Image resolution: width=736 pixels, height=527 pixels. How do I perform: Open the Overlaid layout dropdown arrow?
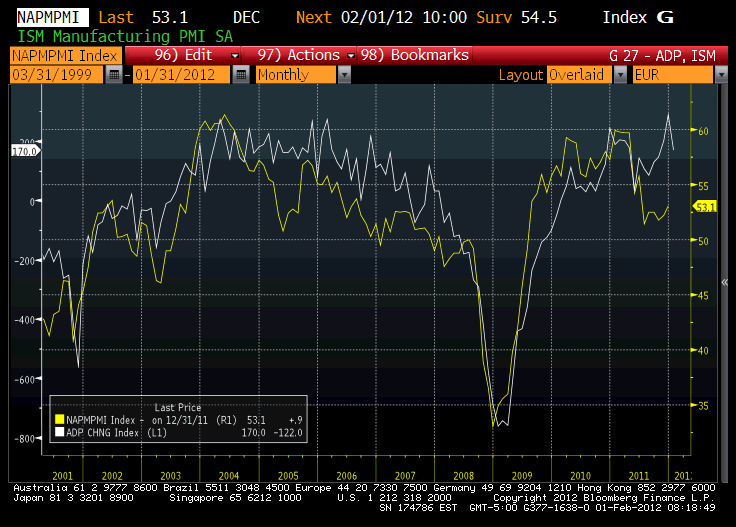click(620, 75)
